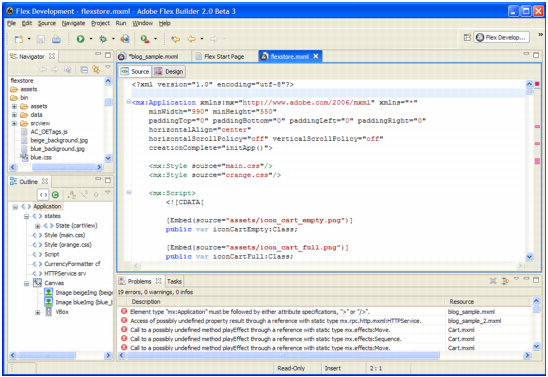The image size is (548, 377).
Task: Open the Window menu
Action: click(x=143, y=23)
